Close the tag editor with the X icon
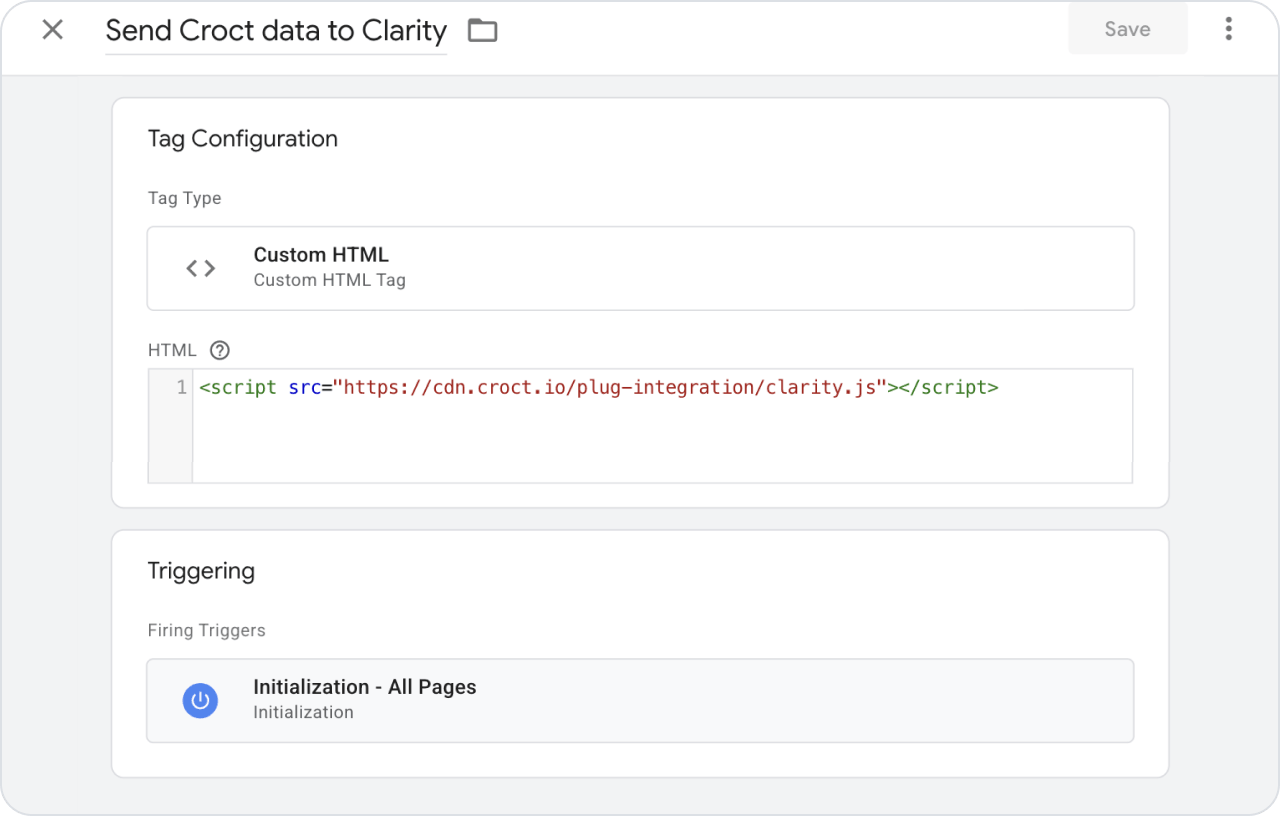Screen dimensions: 1280x816 point(53,30)
